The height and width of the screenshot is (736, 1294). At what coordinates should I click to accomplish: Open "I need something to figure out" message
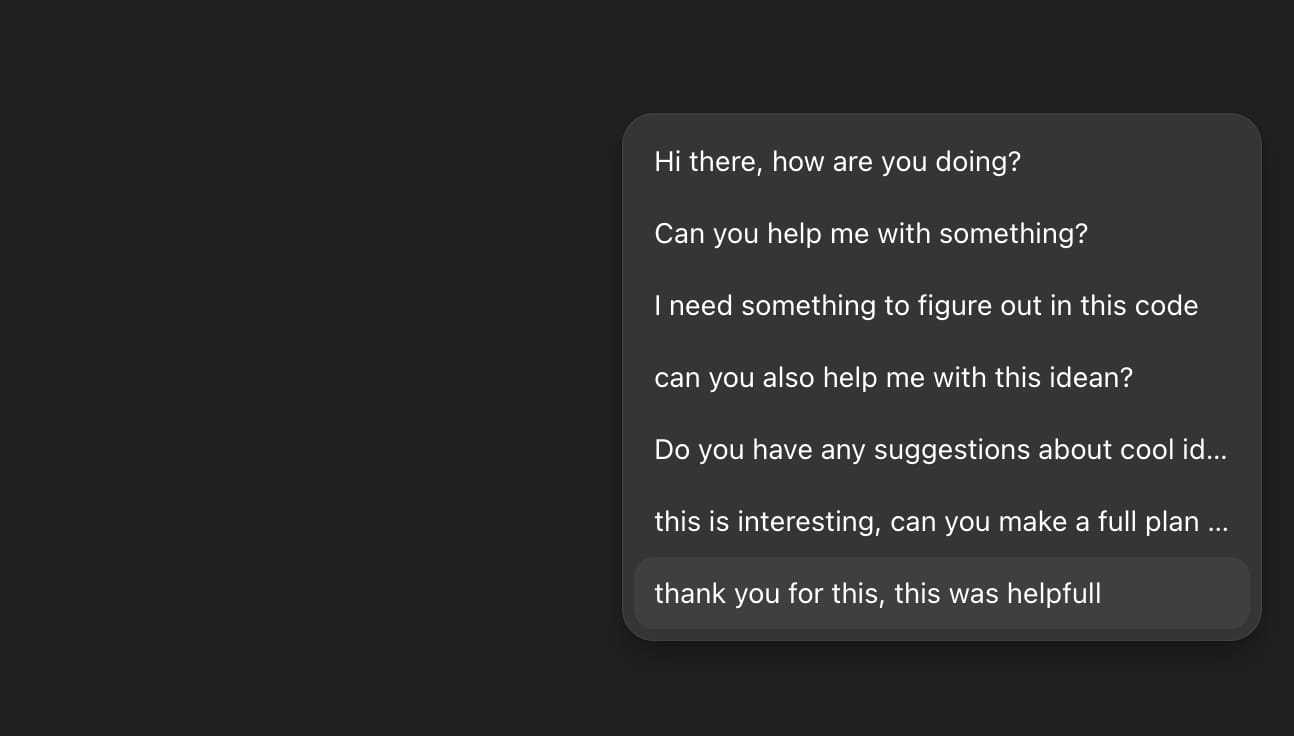coord(926,305)
